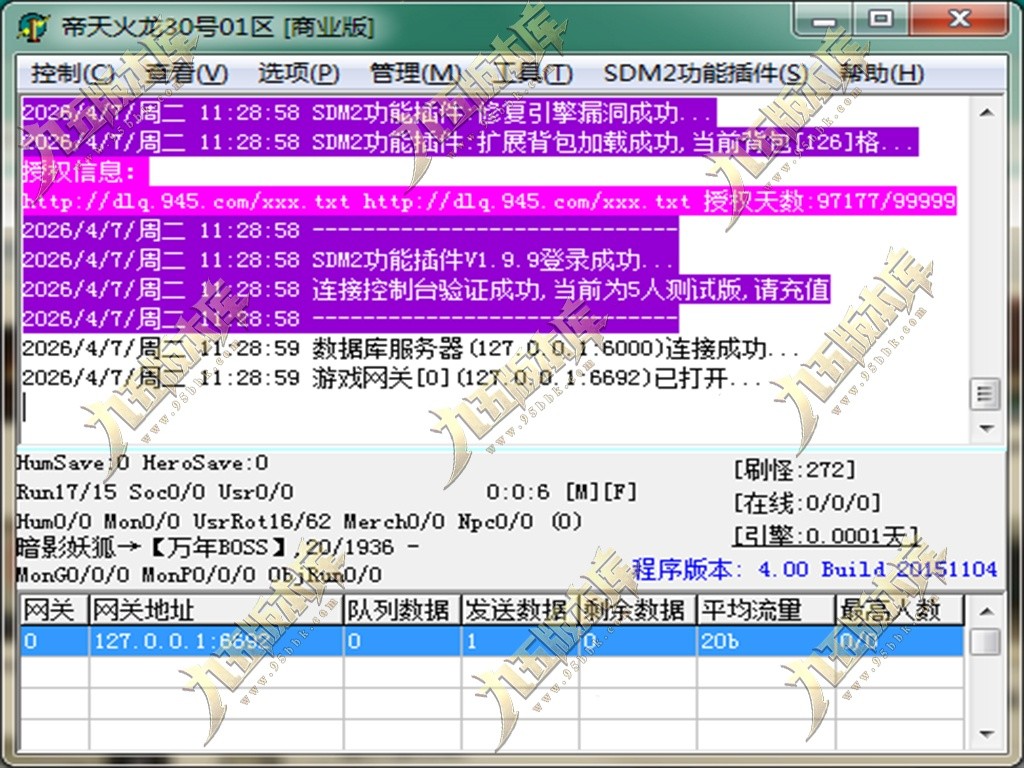Click the log scrollbar thumb
Image resolution: width=1024 pixels, height=768 pixels.
click(x=986, y=394)
